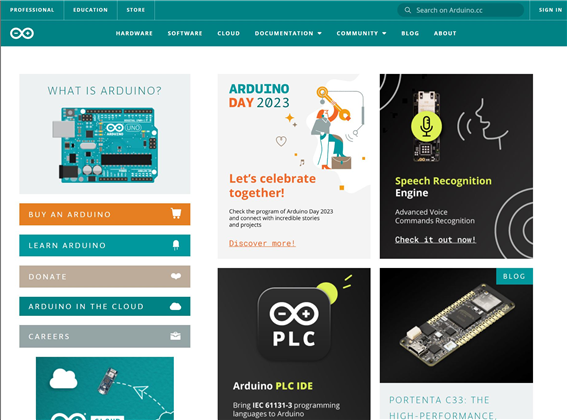Expand the Documentation dropdown arrow
The width and height of the screenshot is (567, 420).
[320, 33]
